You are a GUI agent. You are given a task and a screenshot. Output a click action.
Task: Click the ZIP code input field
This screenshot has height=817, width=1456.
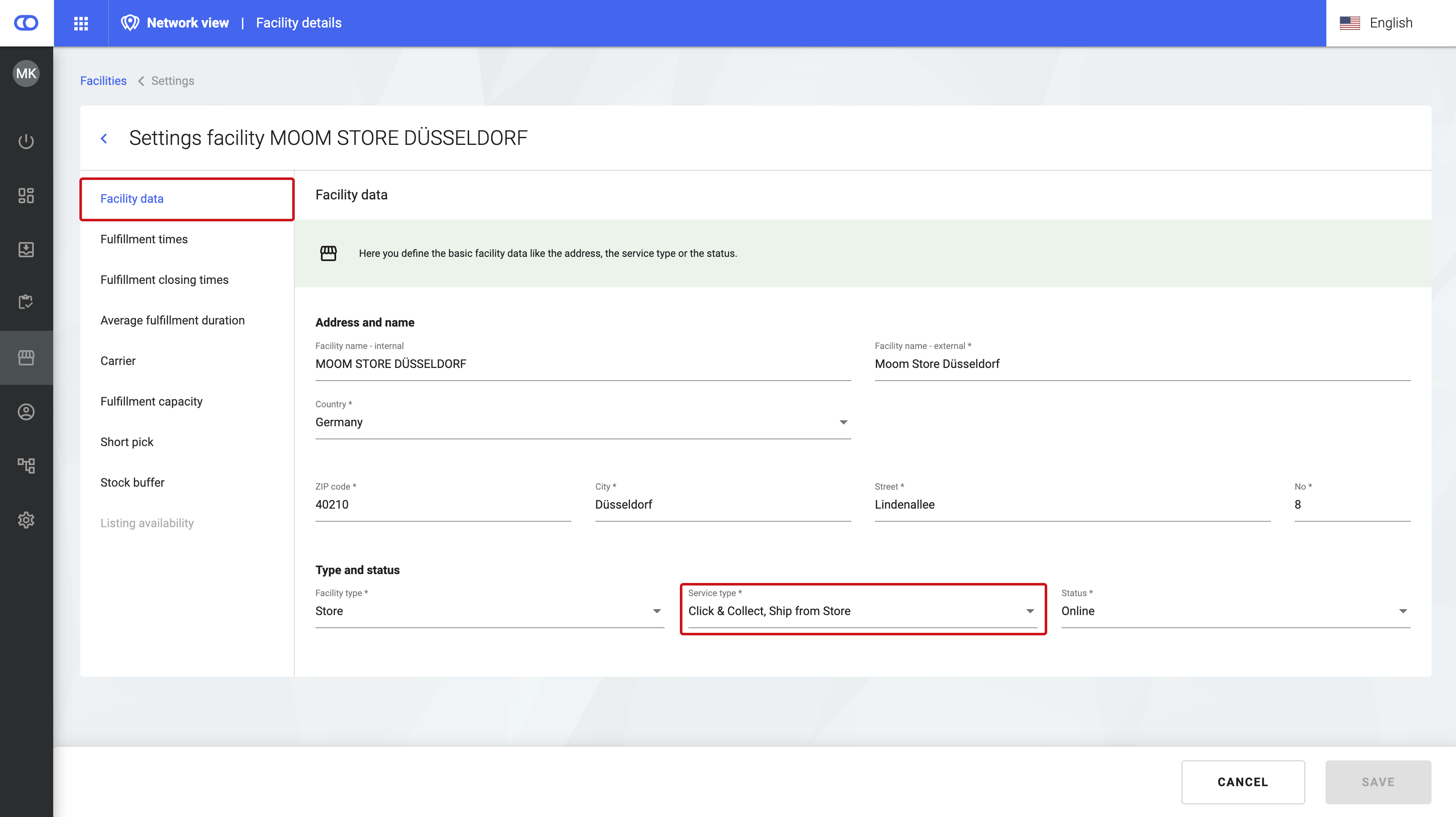(x=443, y=504)
